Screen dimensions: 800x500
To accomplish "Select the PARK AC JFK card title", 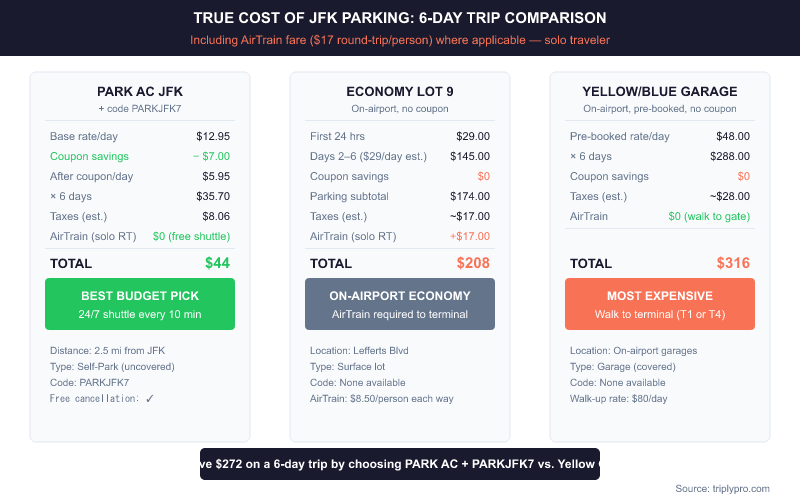I will tap(140, 92).
